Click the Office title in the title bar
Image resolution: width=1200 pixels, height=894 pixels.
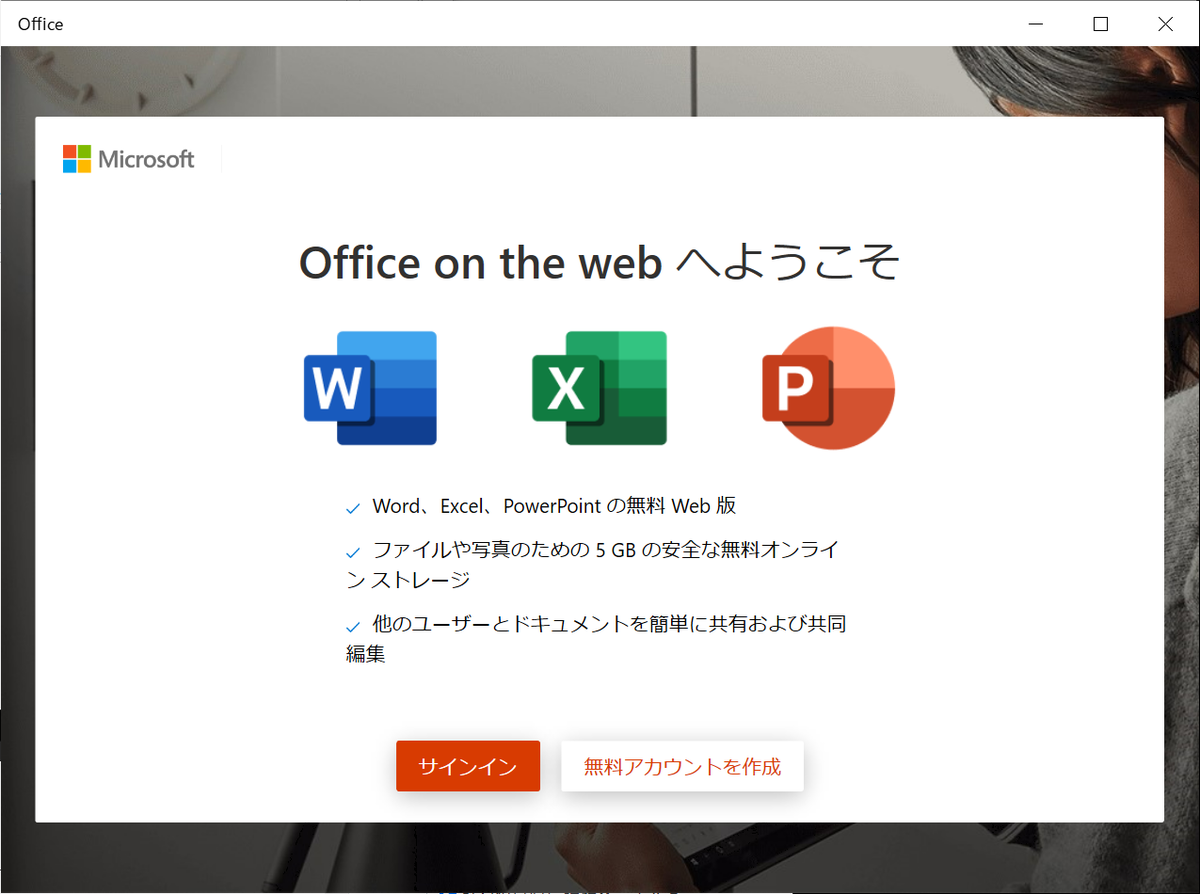coord(40,23)
